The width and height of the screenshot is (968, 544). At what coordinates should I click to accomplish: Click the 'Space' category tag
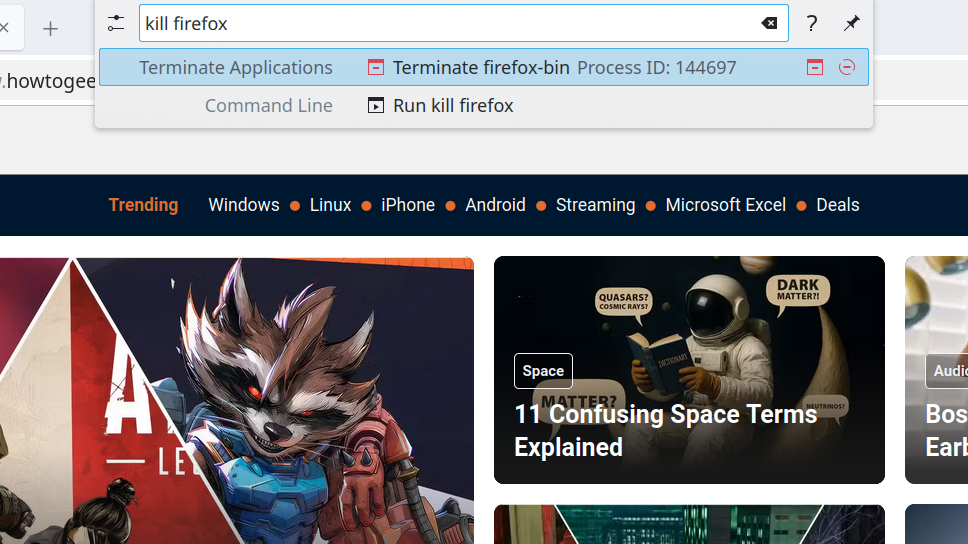pyautogui.click(x=543, y=371)
